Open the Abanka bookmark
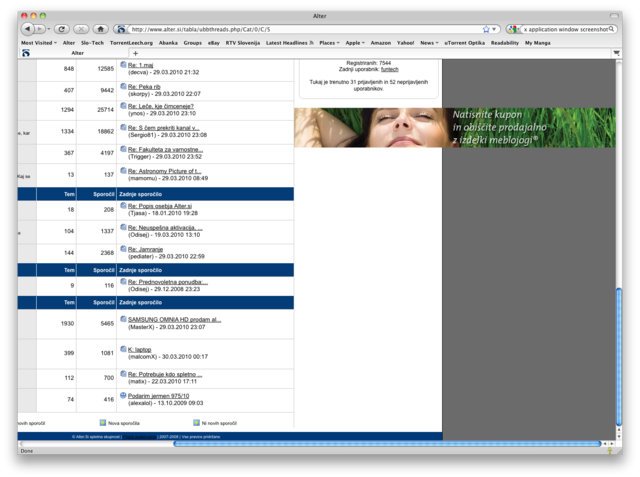Screen dimensions: 640x477 tap(168, 43)
